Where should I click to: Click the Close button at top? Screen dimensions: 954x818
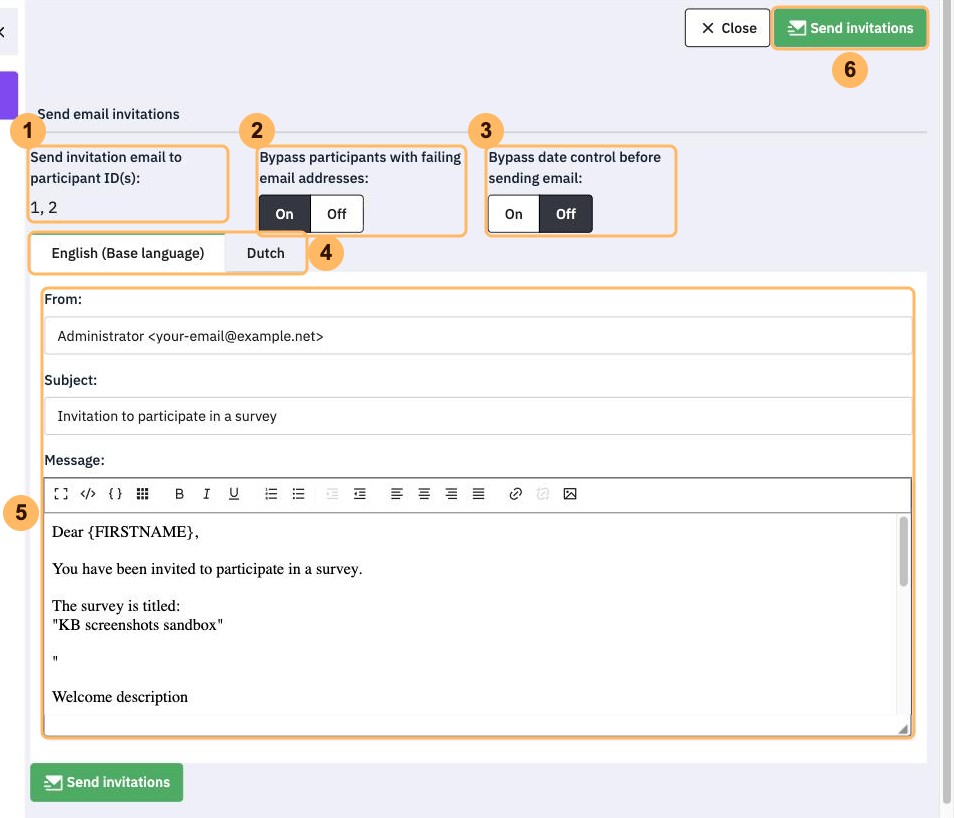point(727,28)
